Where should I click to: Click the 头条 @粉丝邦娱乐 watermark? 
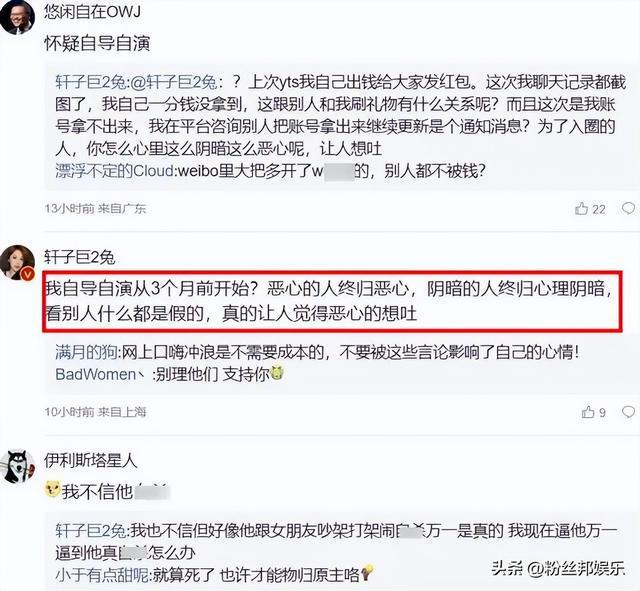click(x=558, y=568)
